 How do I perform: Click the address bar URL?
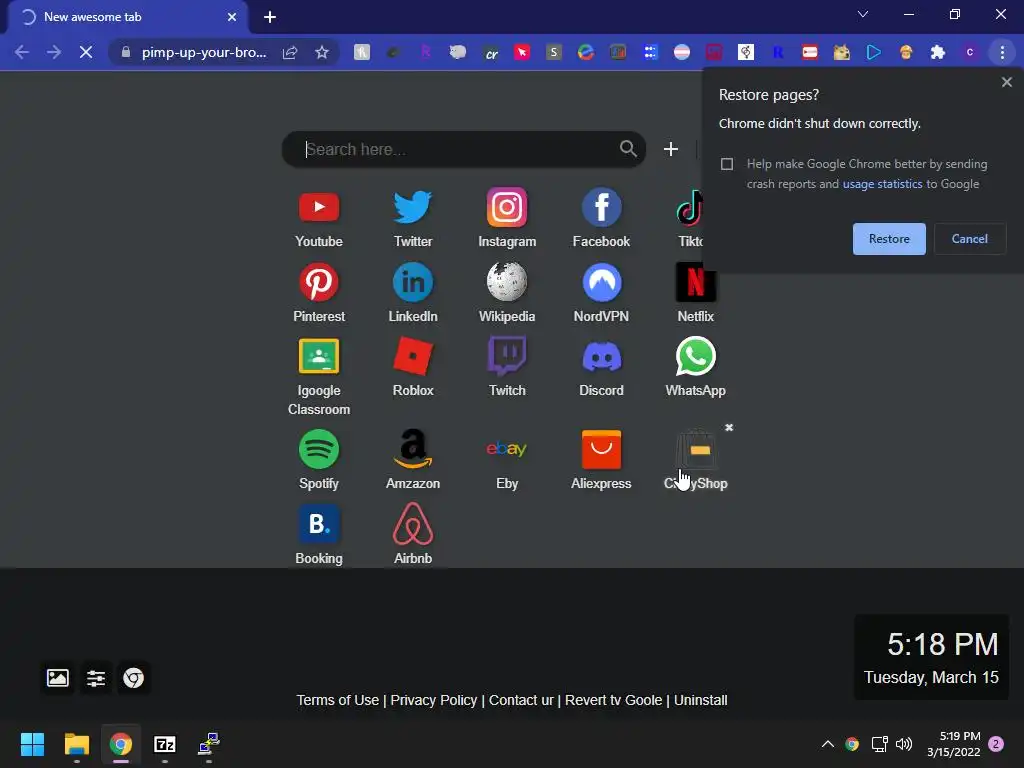(x=204, y=52)
